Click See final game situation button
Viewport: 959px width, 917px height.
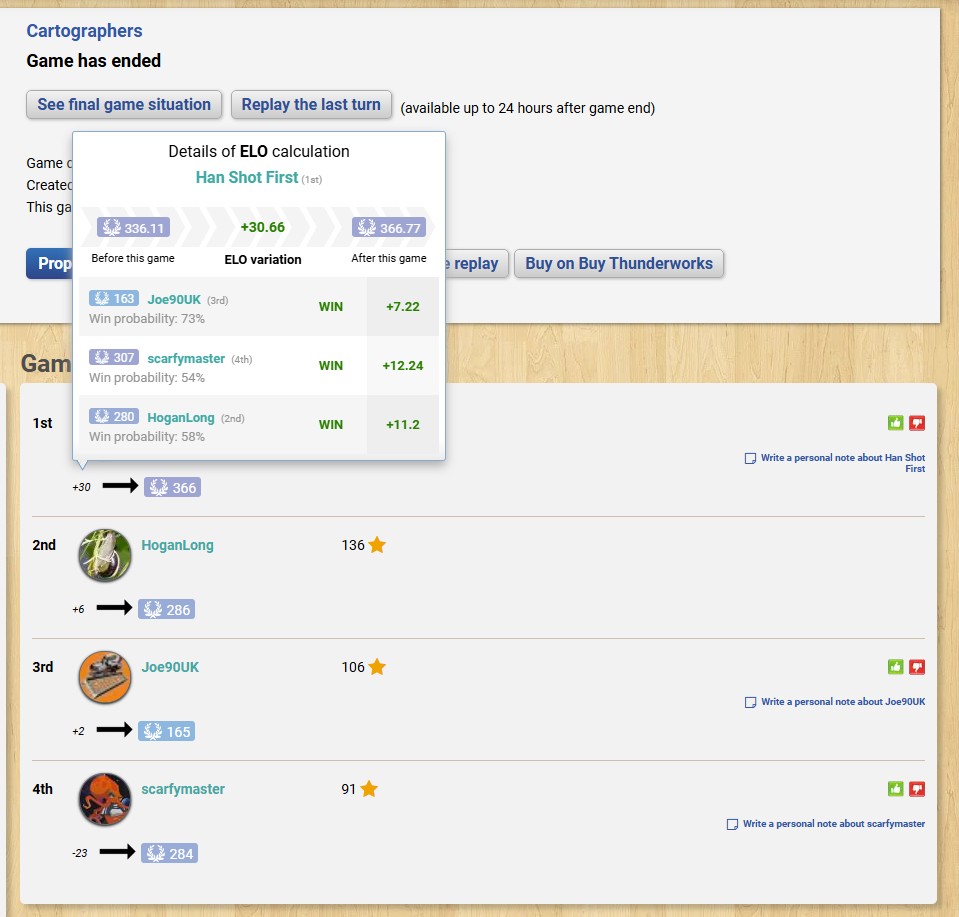tap(124, 105)
